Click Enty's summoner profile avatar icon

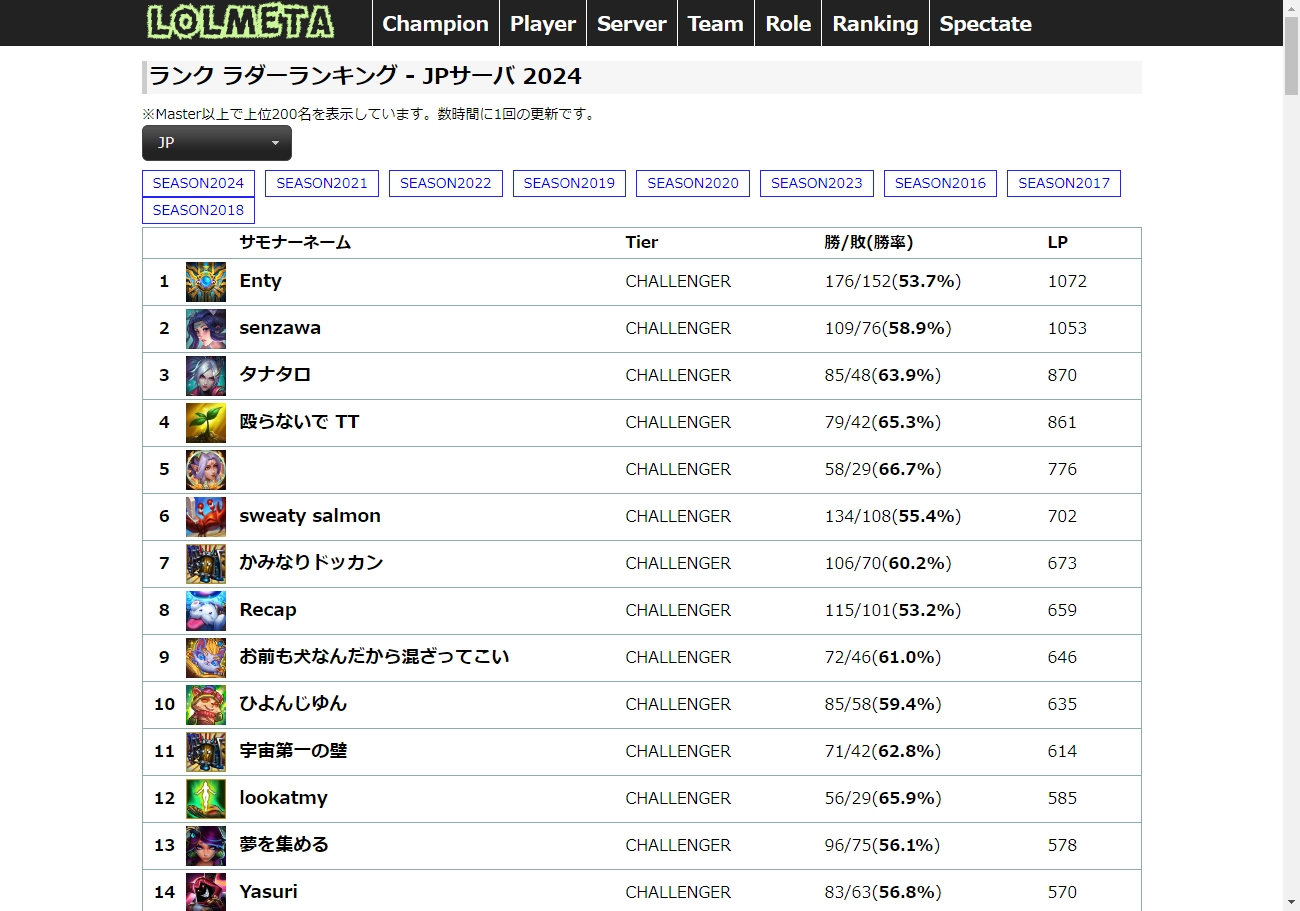(x=206, y=281)
